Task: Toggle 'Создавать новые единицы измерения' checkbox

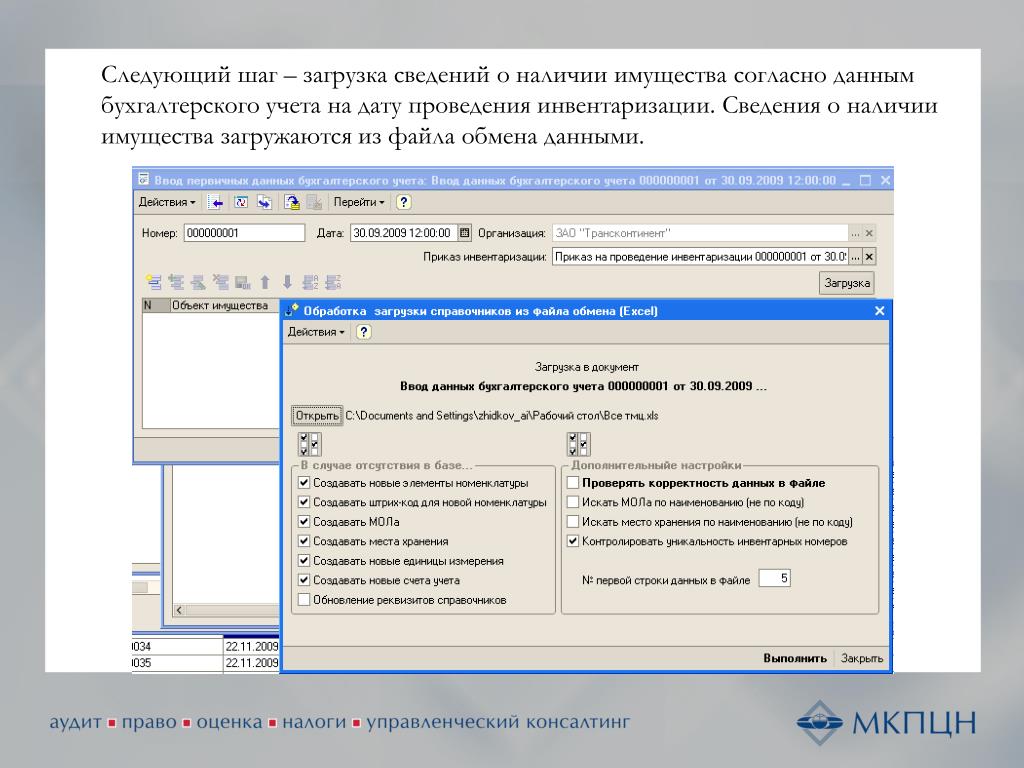Action: [304, 560]
